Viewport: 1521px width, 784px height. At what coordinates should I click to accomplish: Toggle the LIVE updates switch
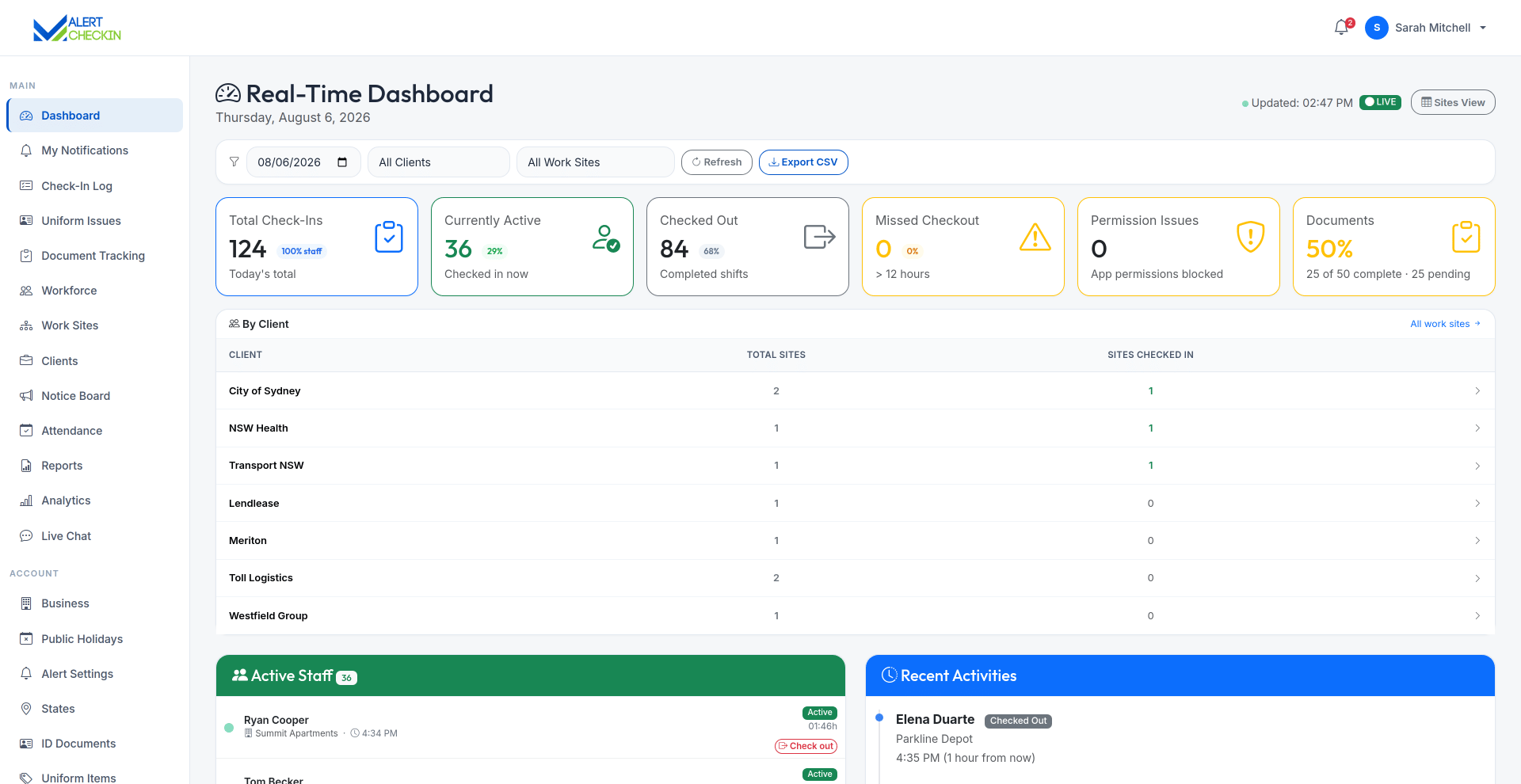[x=1380, y=102]
